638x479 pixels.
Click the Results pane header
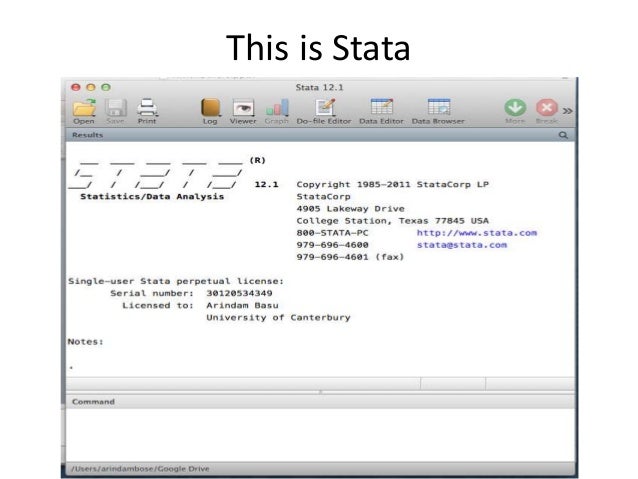coord(320,135)
